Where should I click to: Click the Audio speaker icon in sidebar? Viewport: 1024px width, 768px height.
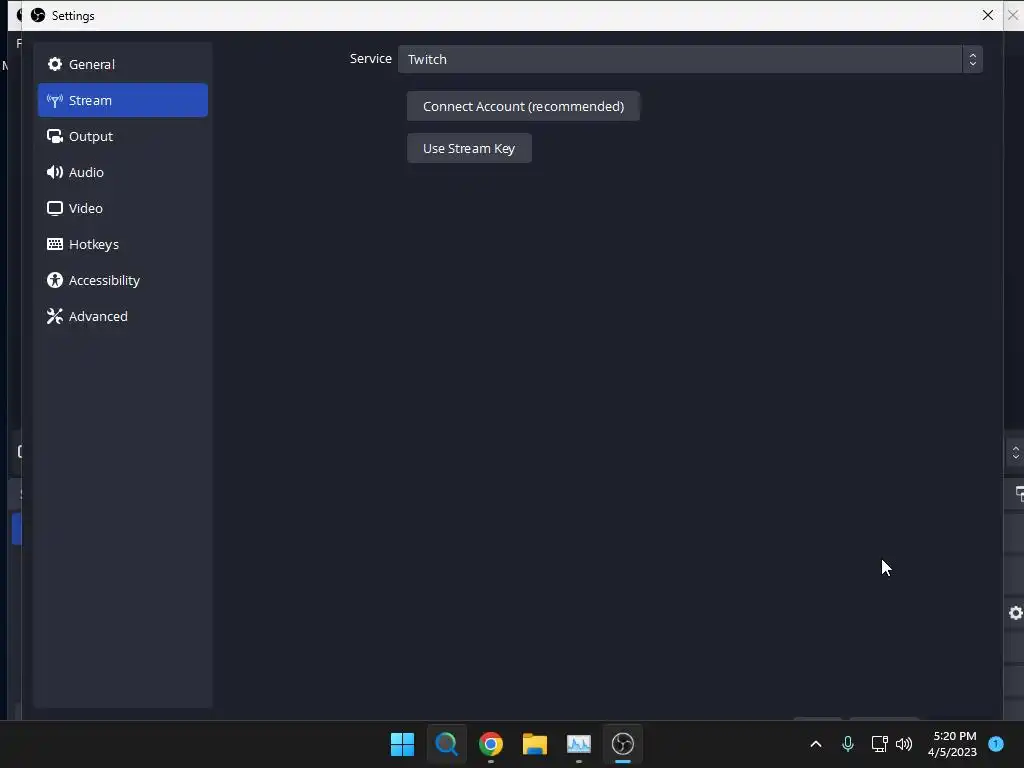(x=55, y=172)
